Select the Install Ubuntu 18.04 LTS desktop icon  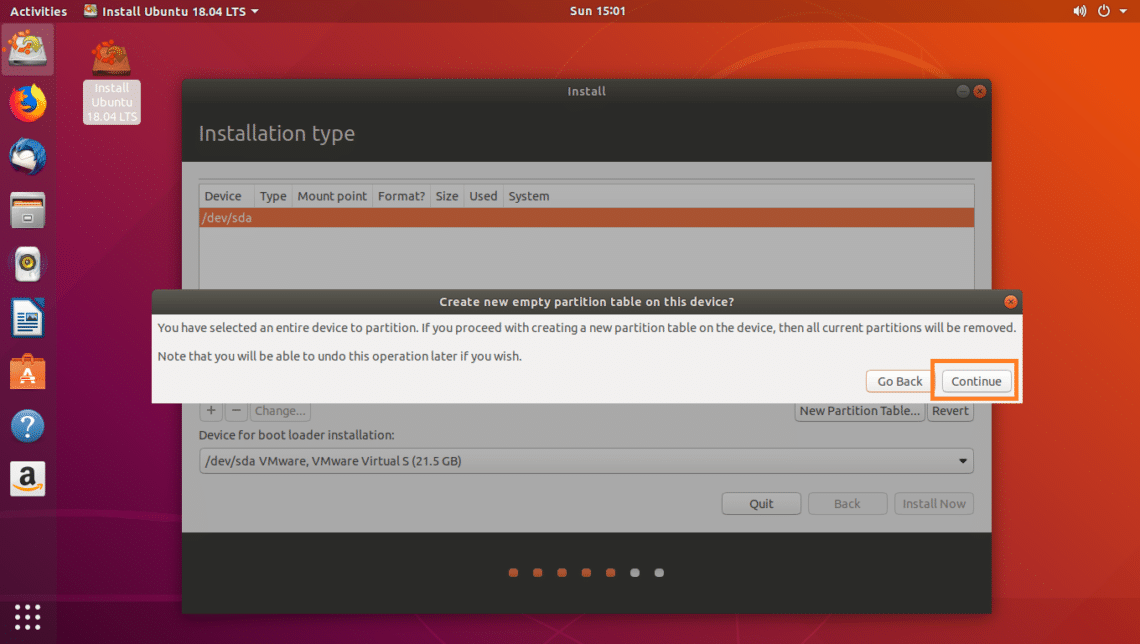pos(112,82)
